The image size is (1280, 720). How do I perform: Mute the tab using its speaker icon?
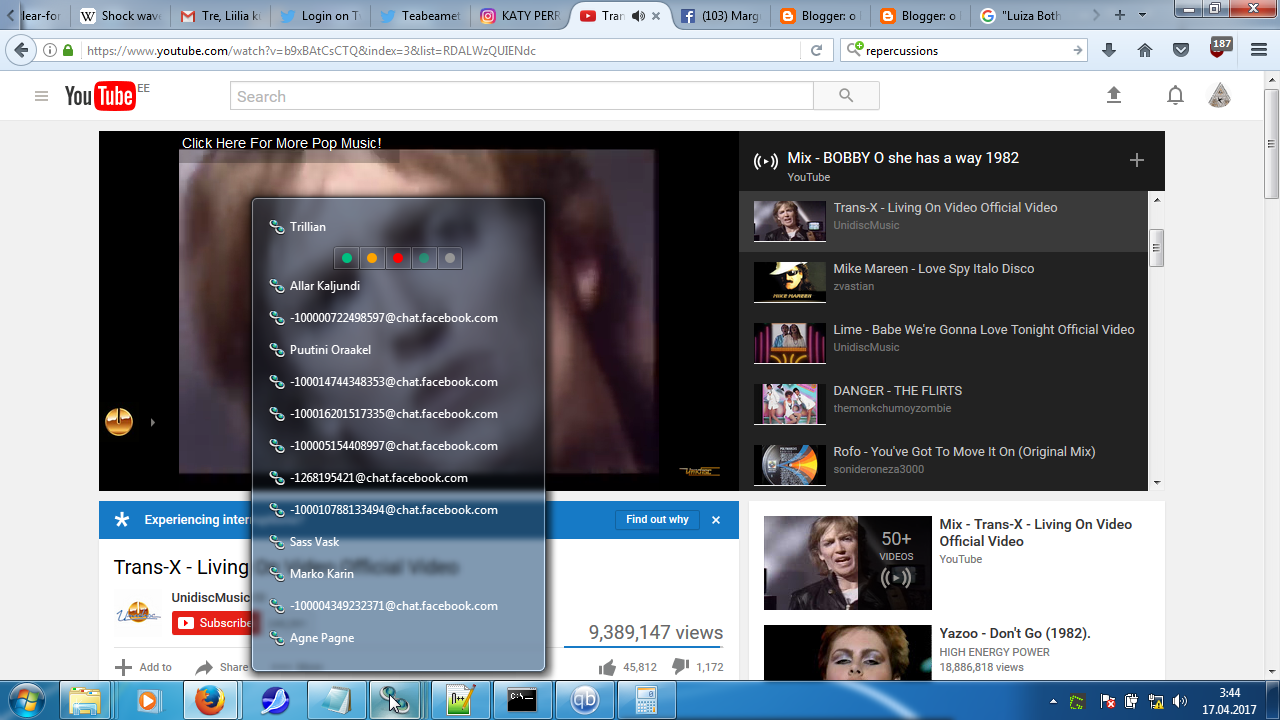click(x=639, y=16)
